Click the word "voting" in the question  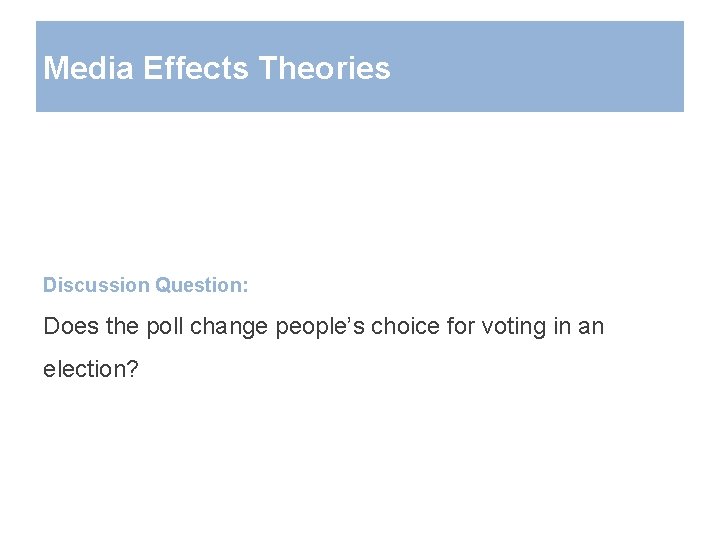click(x=510, y=326)
